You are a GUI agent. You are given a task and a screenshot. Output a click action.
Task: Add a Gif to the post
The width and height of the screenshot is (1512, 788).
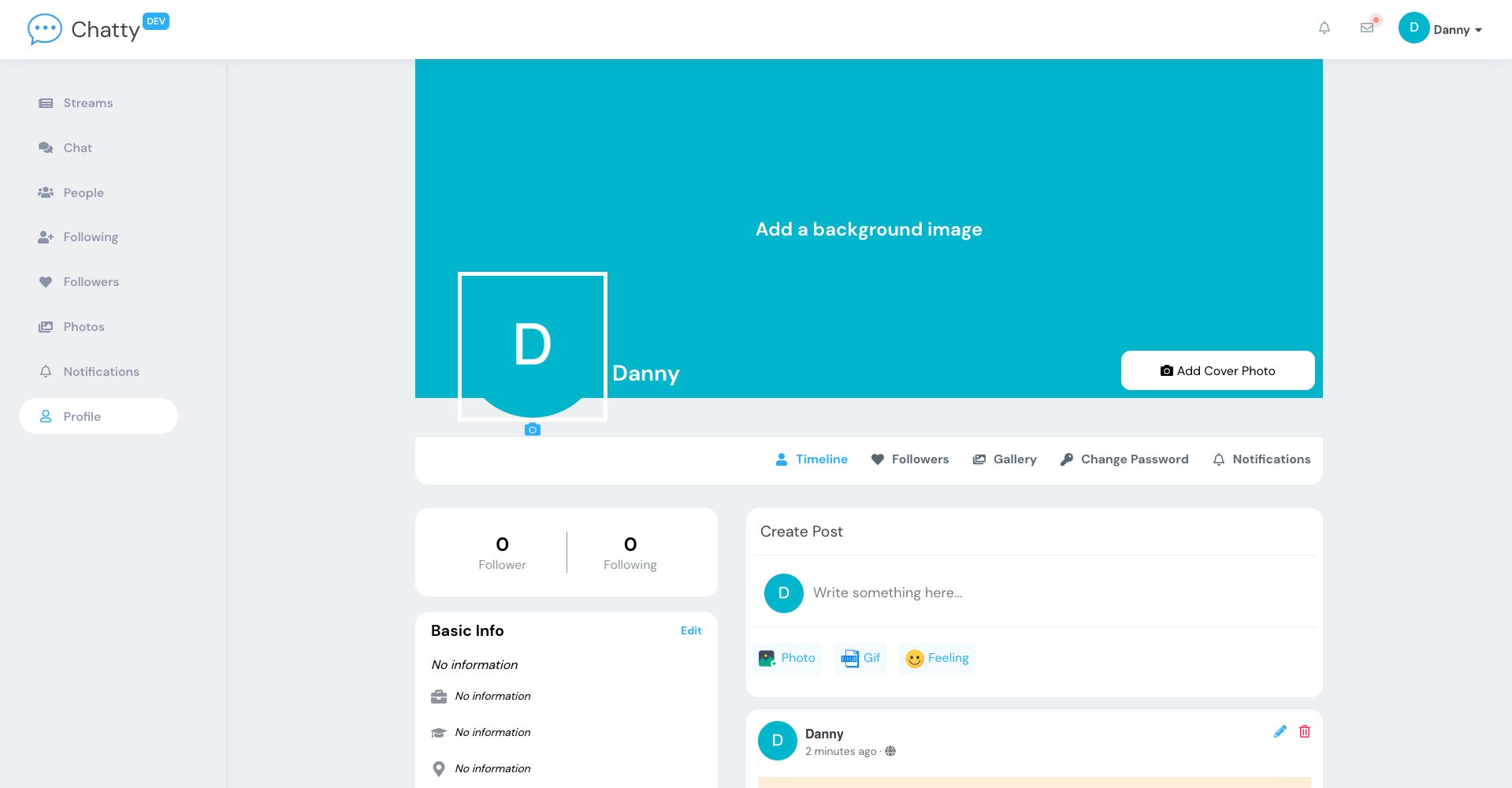(x=860, y=658)
